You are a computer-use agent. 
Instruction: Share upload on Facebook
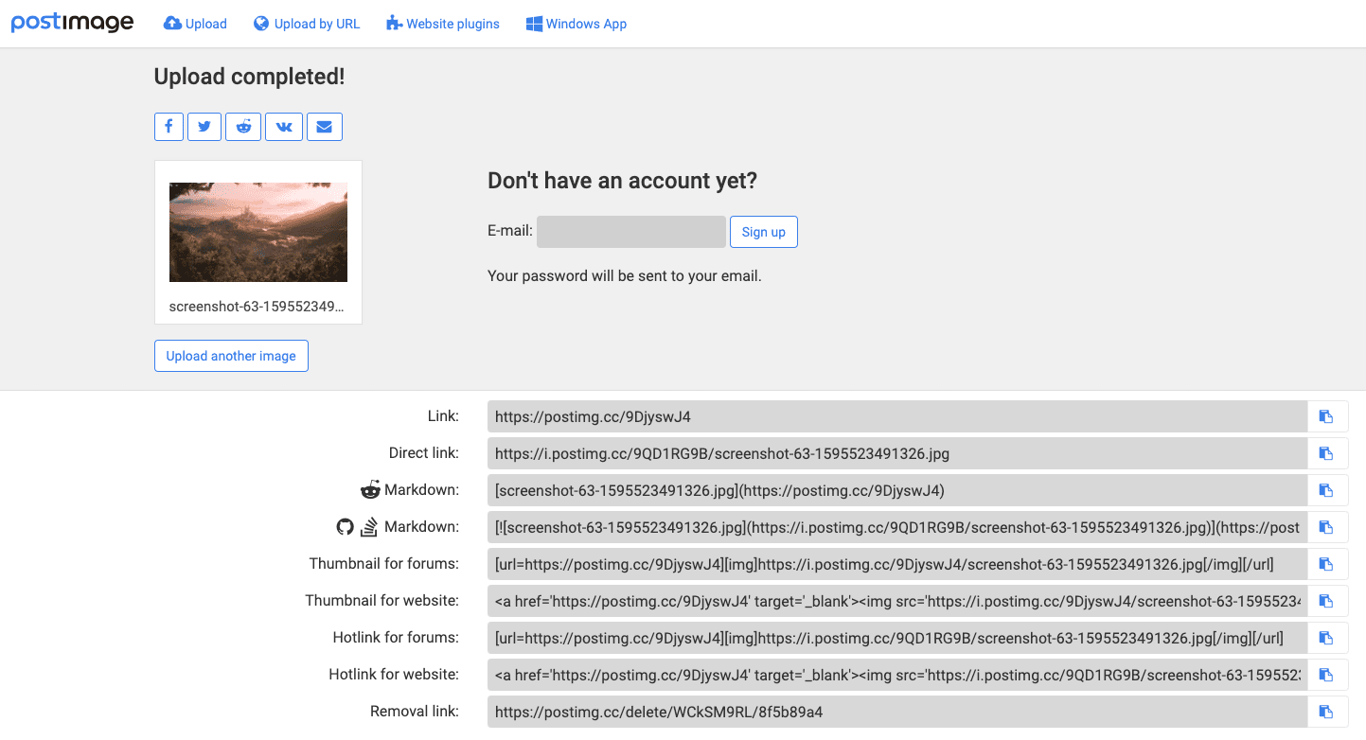pyautogui.click(x=169, y=127)
